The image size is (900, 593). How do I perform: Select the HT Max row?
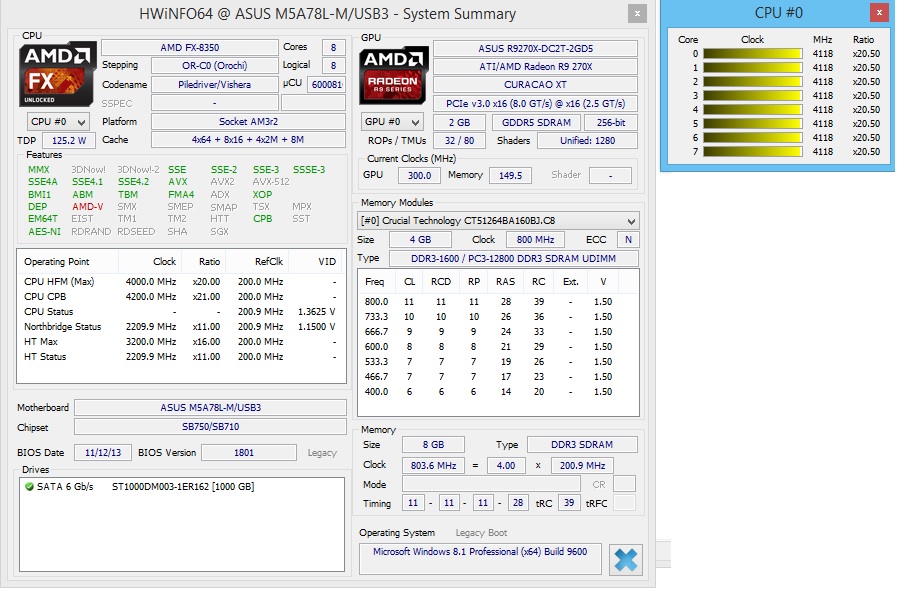pos(180,342)
